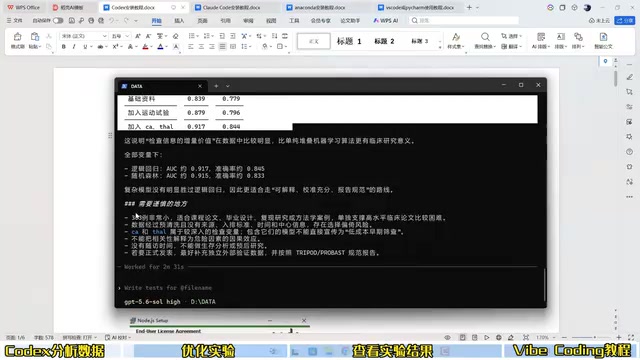
Task: Expand the paste options arrow
Action: tap(40, 47)
